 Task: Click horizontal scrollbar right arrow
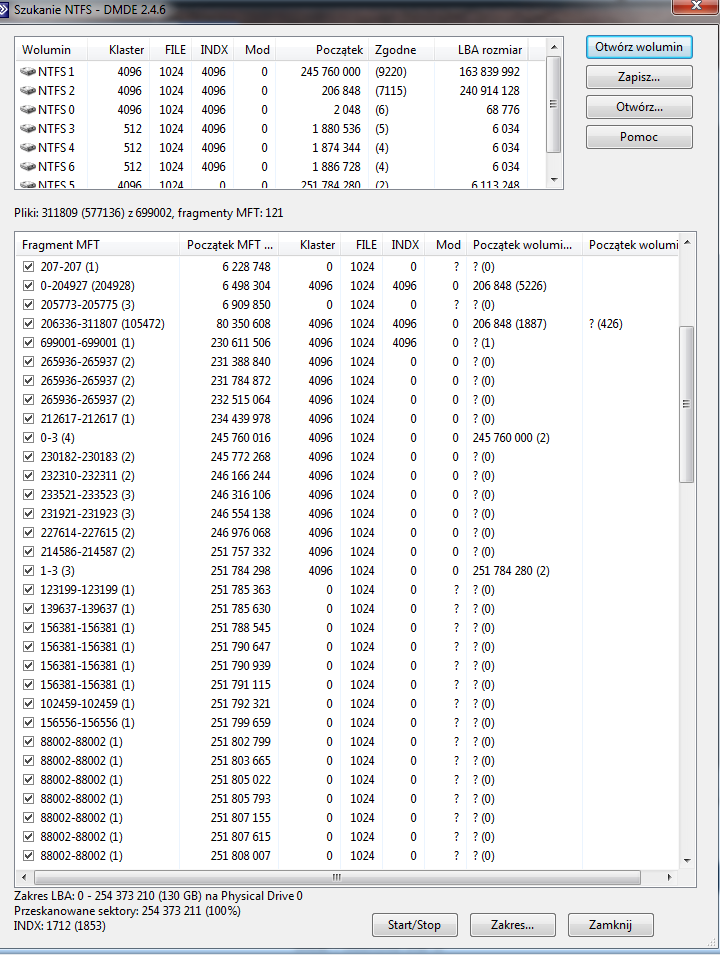click(669, 878)
